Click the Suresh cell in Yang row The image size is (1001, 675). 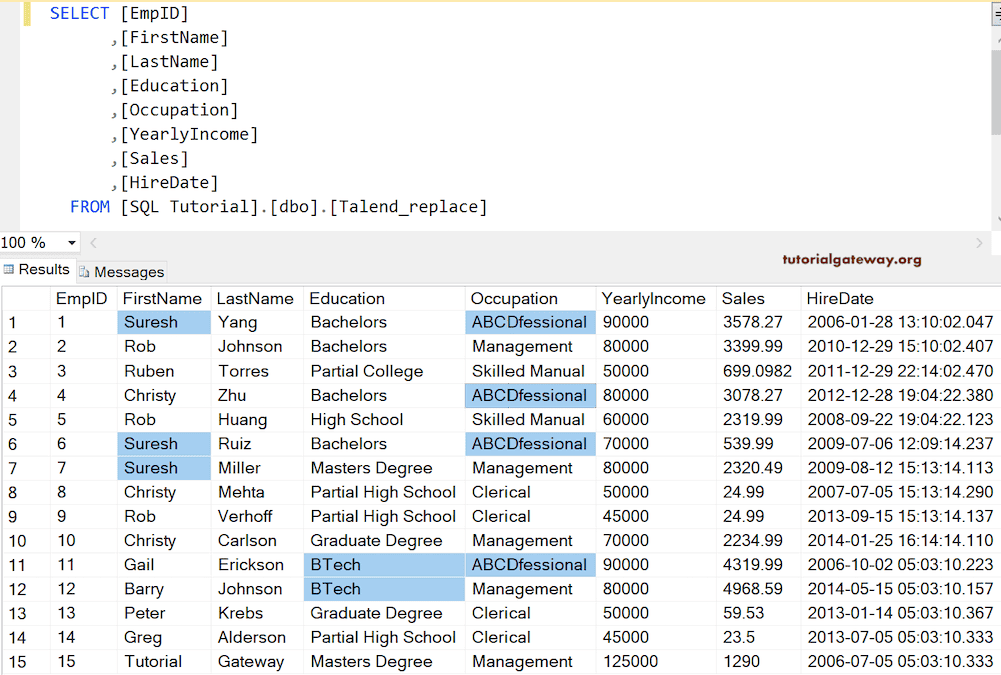tap(164, 322)
